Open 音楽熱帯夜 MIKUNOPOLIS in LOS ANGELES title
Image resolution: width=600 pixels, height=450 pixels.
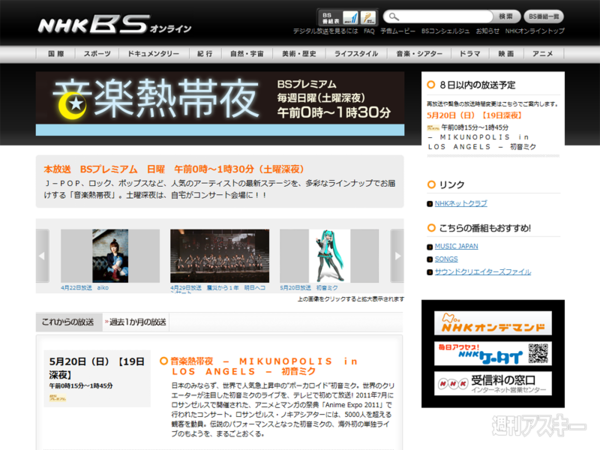[x=264, y=366]
